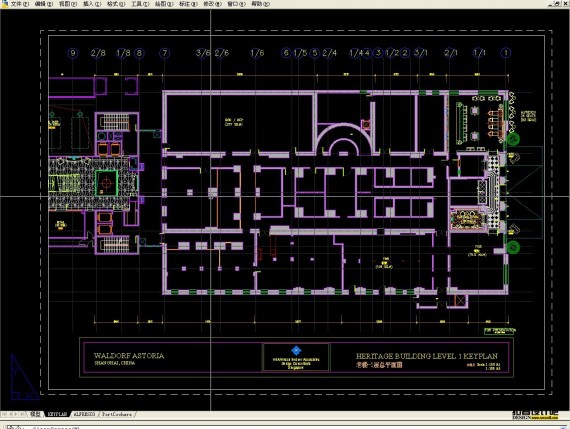Open the 视图(V) View menu
Screen dimensions: 570x429
click(x=68, y=4)
